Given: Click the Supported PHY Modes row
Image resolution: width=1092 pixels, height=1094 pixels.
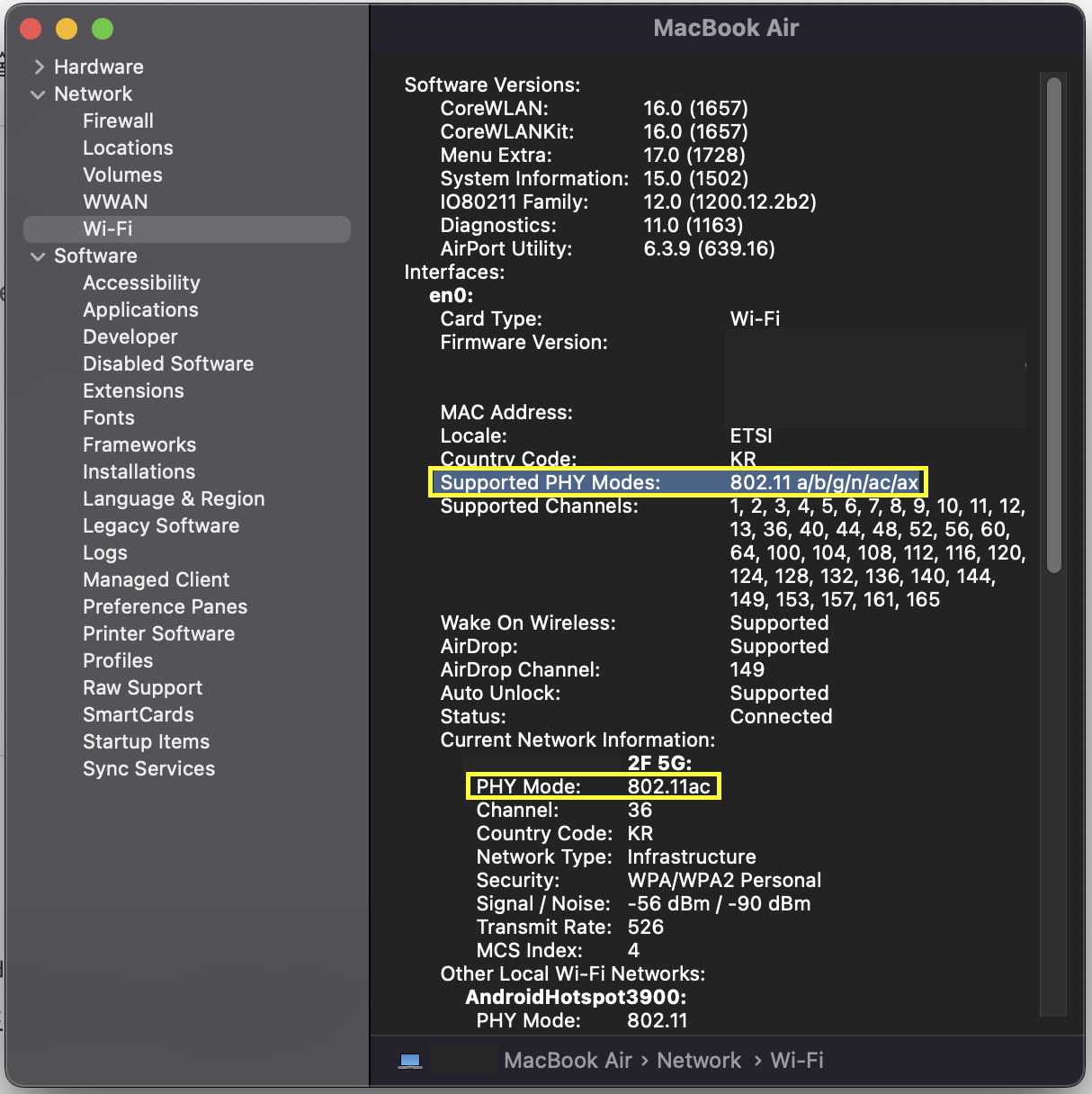Looking at the screenshot, I should tap(678, 482).
